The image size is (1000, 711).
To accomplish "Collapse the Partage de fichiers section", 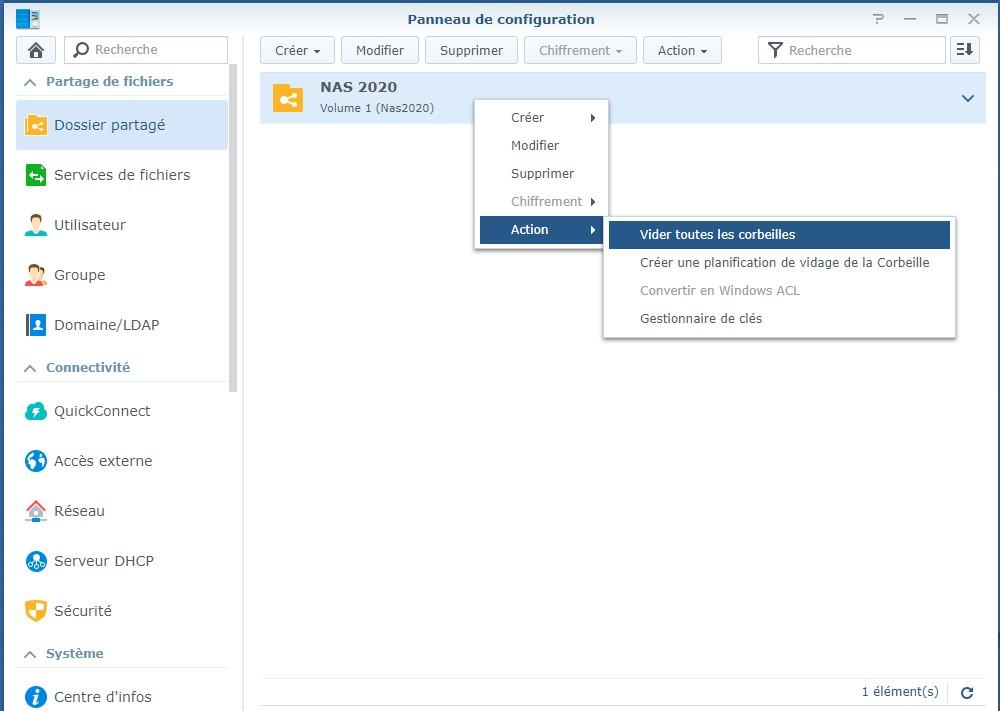I will [30, 82].
